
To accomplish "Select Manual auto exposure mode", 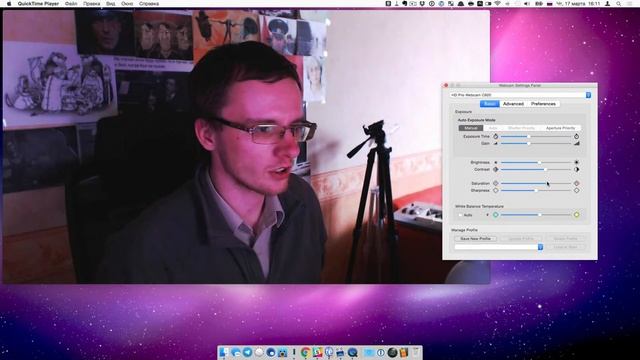I will [x=471, y=128].
